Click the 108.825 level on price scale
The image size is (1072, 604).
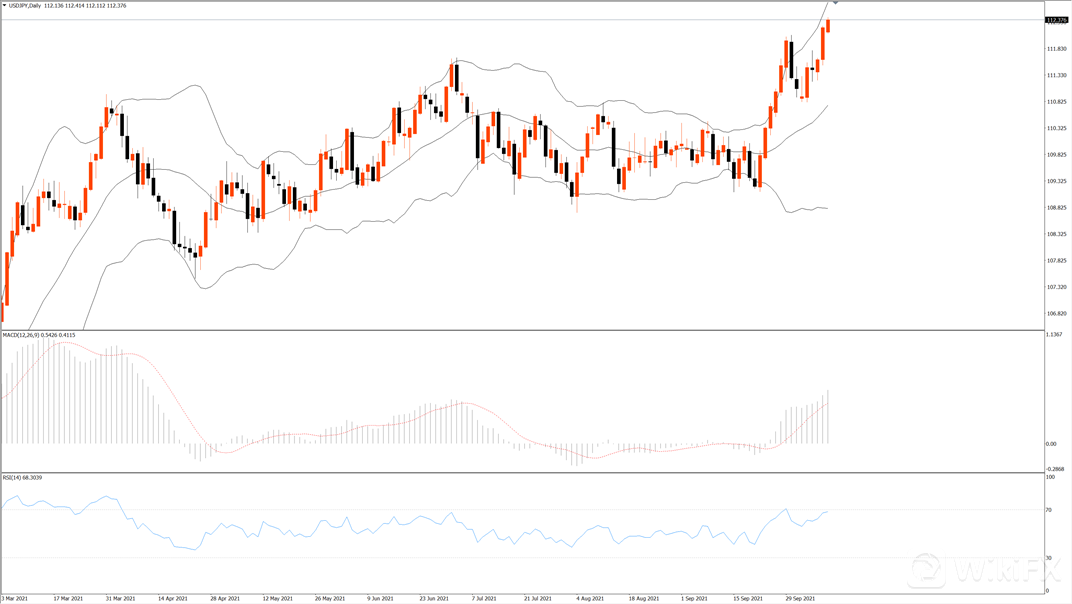click(x=1055, y=208)
